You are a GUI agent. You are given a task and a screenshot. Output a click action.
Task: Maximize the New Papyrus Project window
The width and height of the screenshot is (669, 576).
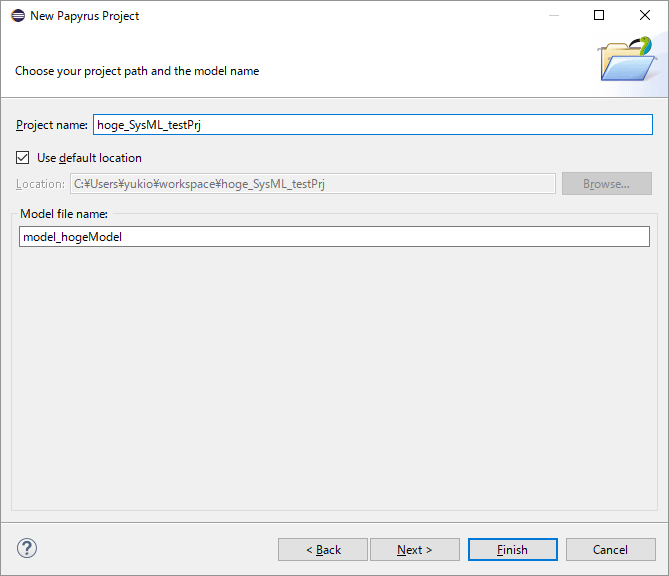[x=599, y=16]
